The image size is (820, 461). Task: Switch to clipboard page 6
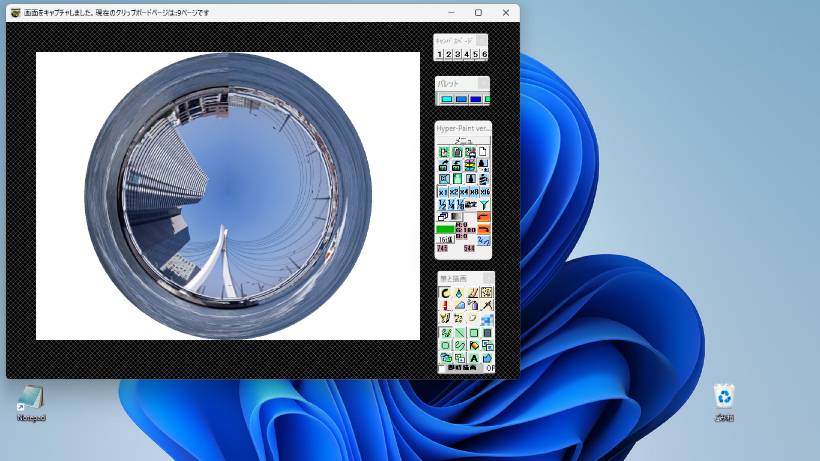click(484, 54)
